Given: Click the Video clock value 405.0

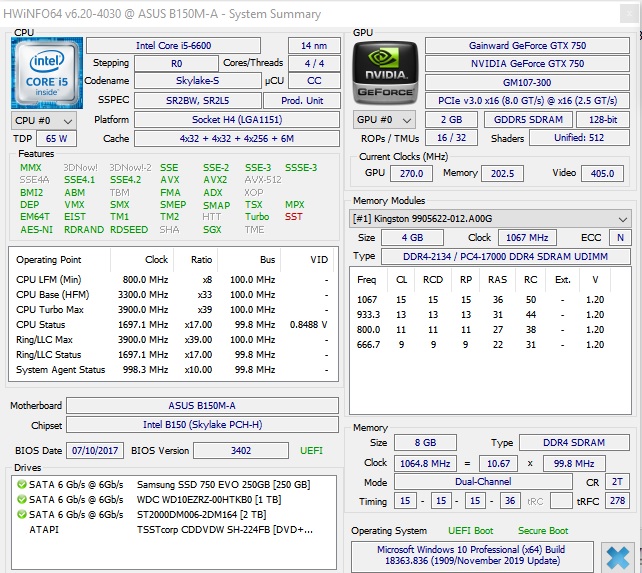Looking at the screenshot, I should point(602,173).
